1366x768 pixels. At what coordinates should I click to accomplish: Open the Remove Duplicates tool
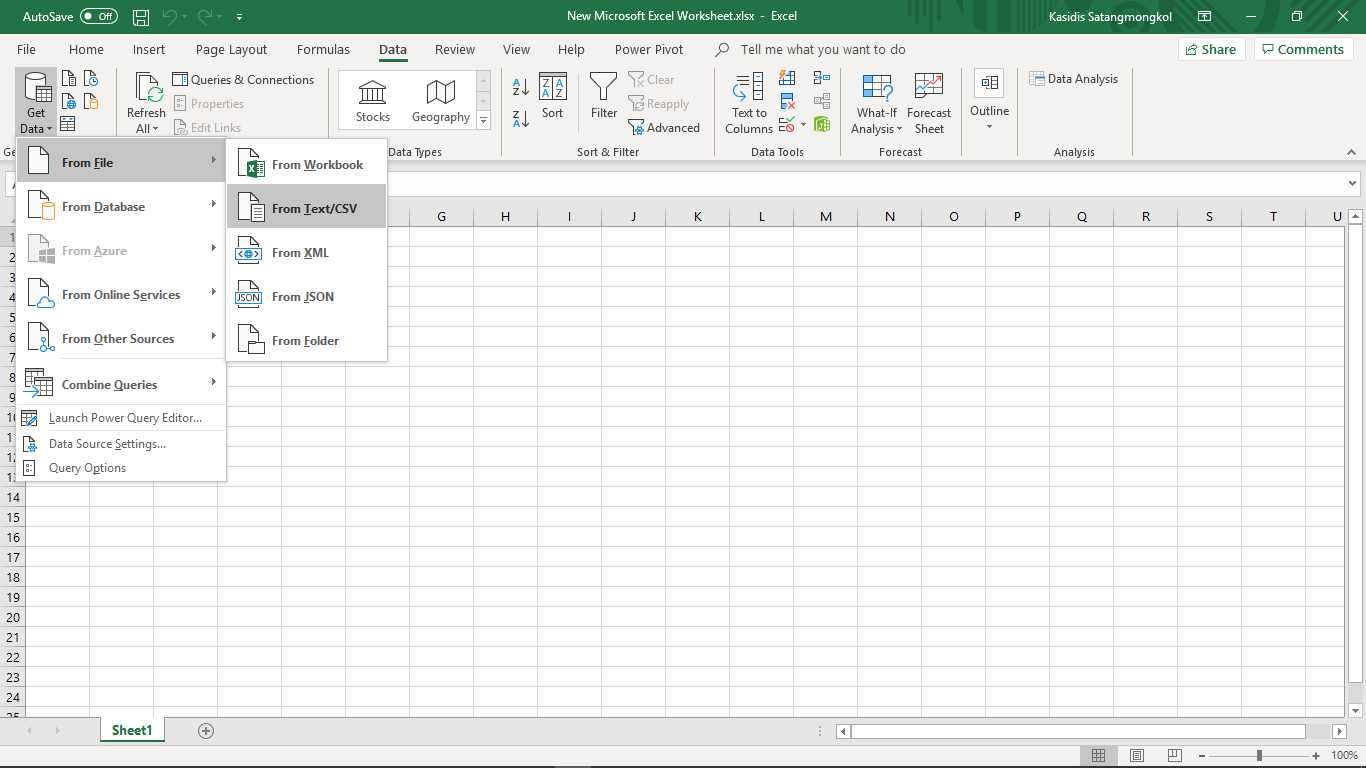(x=787, y=100)
